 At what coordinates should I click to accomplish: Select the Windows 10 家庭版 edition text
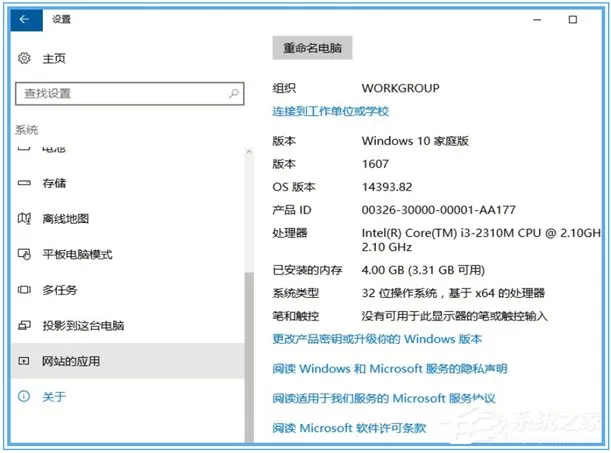[x=415, y=141]
